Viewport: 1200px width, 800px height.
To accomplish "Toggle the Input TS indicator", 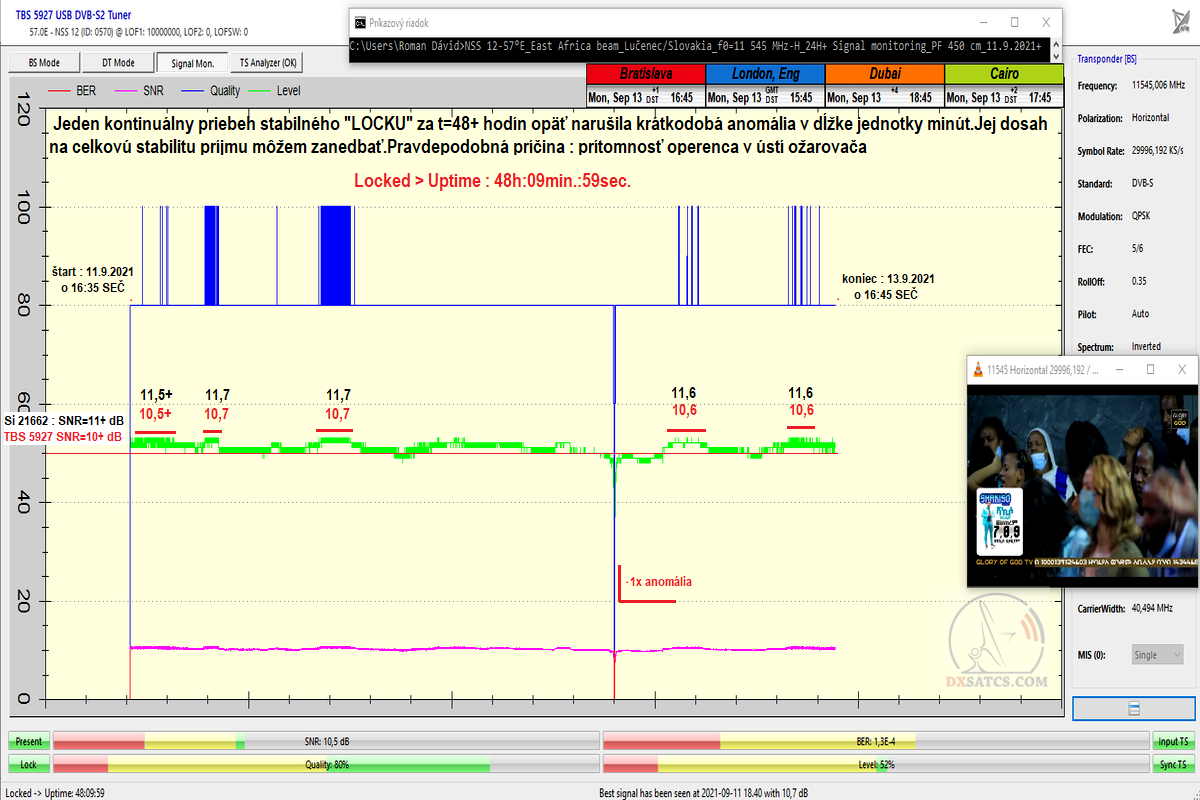I will point(1172,741).
